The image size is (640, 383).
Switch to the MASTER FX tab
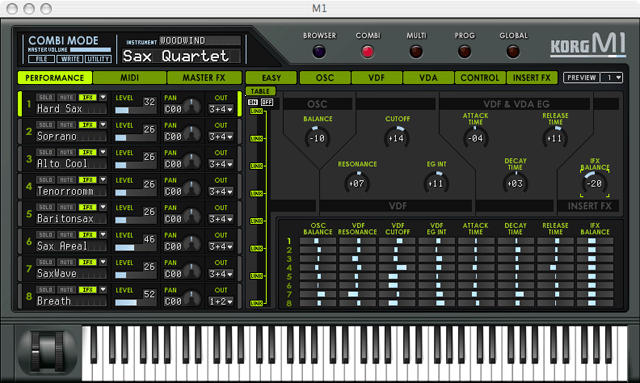pyautogui.click(x=204, y=78)
